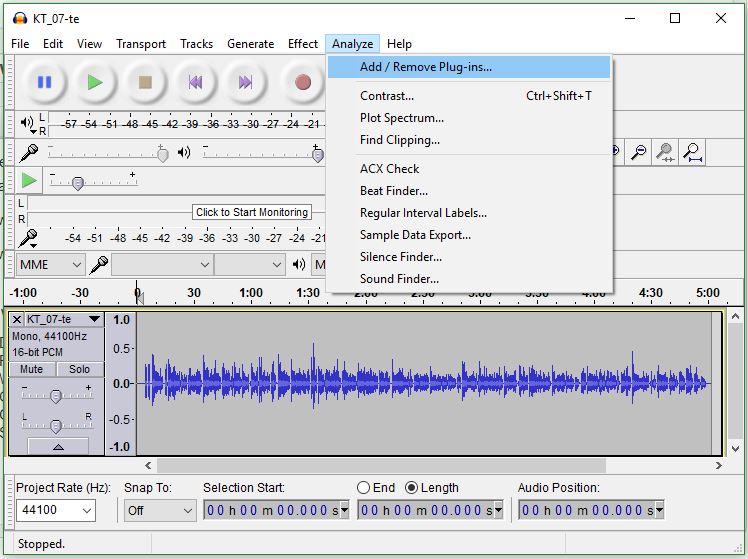Viewport: 748px width, 559px height.
Task: Skip to start of the track
Action: 195,83
